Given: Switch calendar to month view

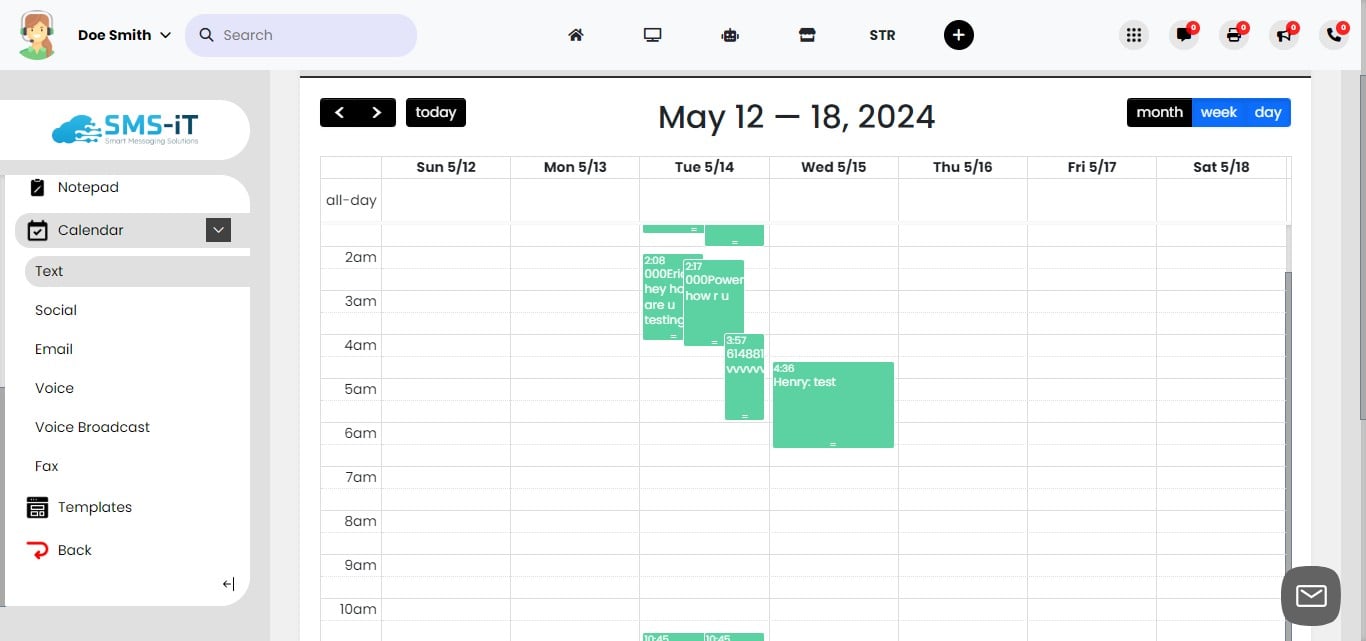Looking at the screenshot, I should (1159, 113).
